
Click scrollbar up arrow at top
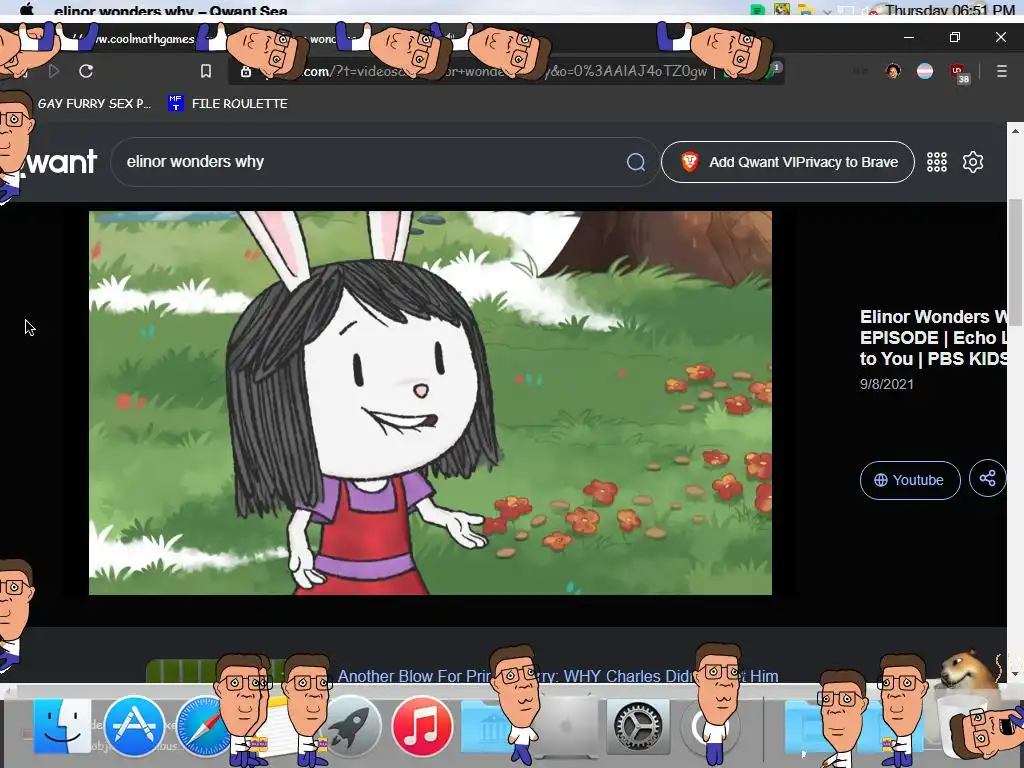coord(1015,131)
